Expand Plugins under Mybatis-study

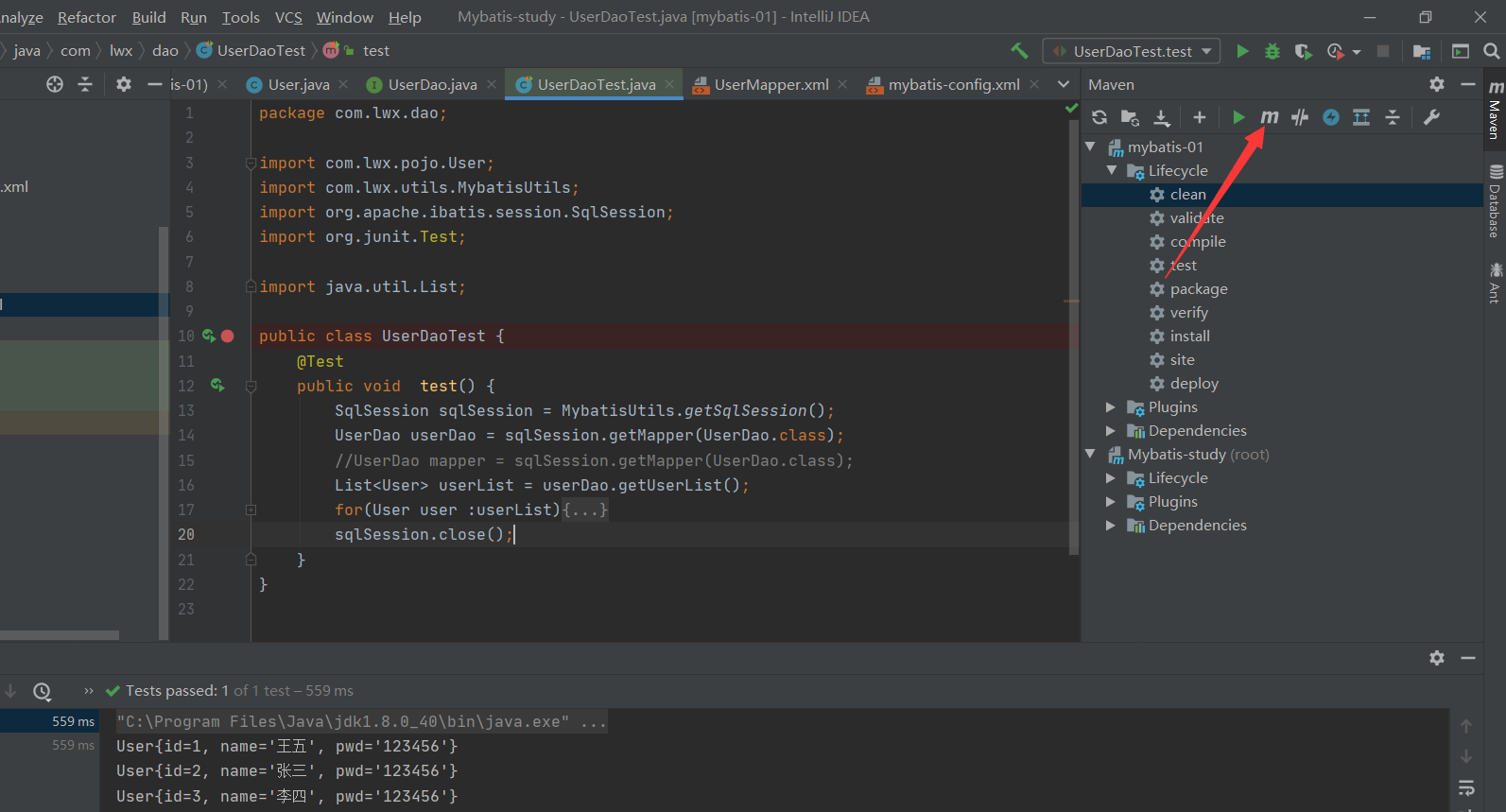coord(1111,501)
